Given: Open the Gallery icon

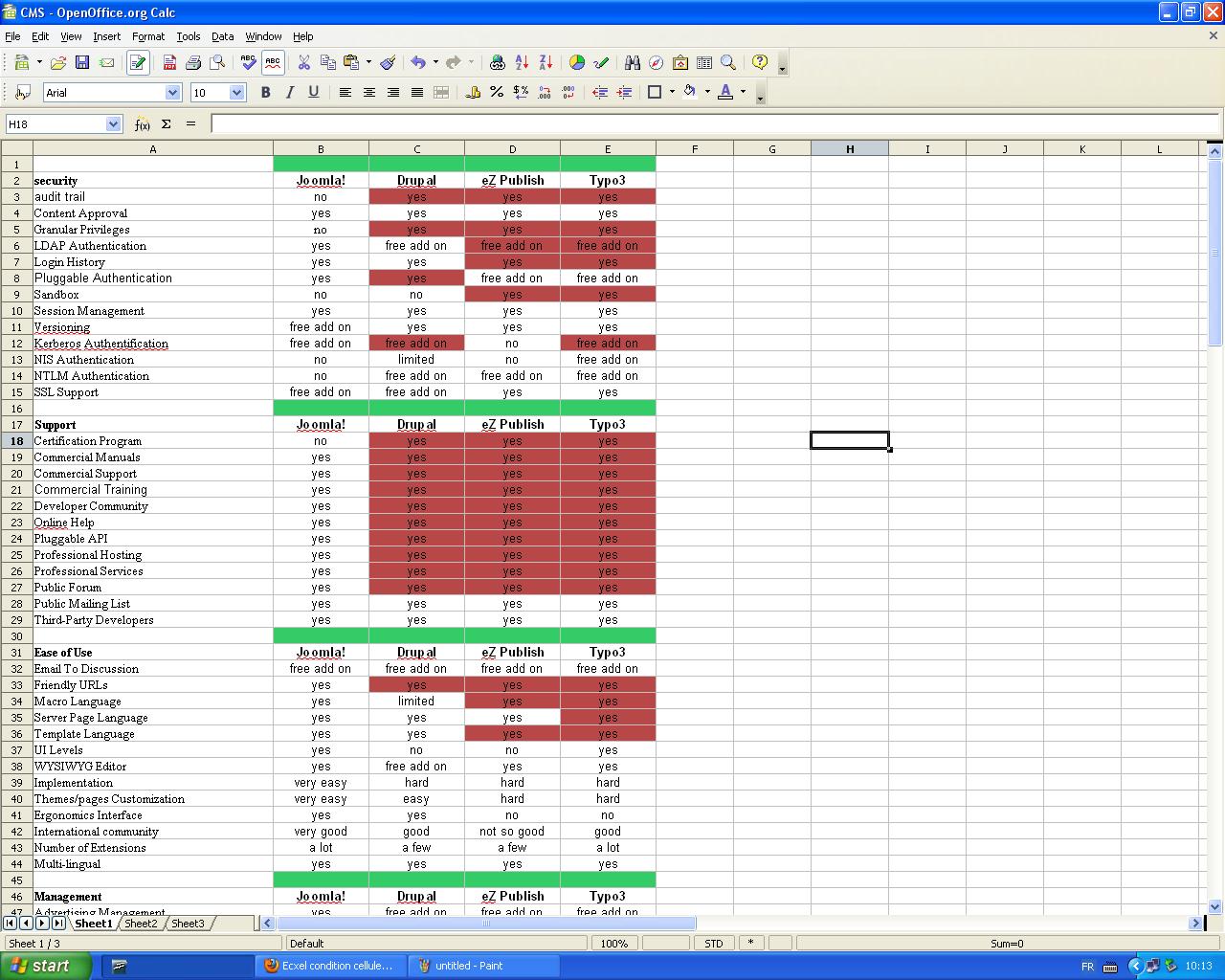Looking at the screenshot, I should (x=680, y=62).
